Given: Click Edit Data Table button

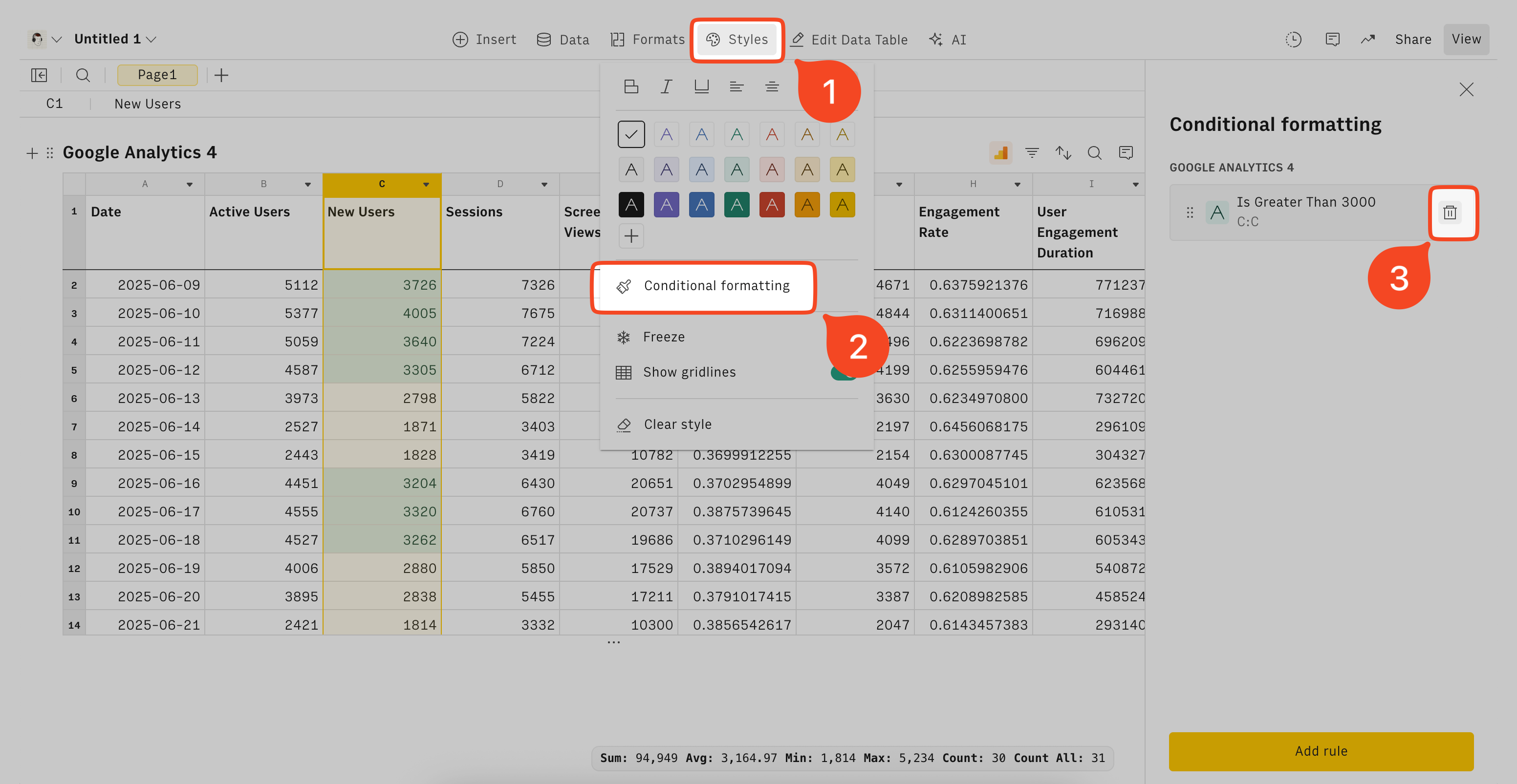Looking at the screenshot, I should coord(848,40).
